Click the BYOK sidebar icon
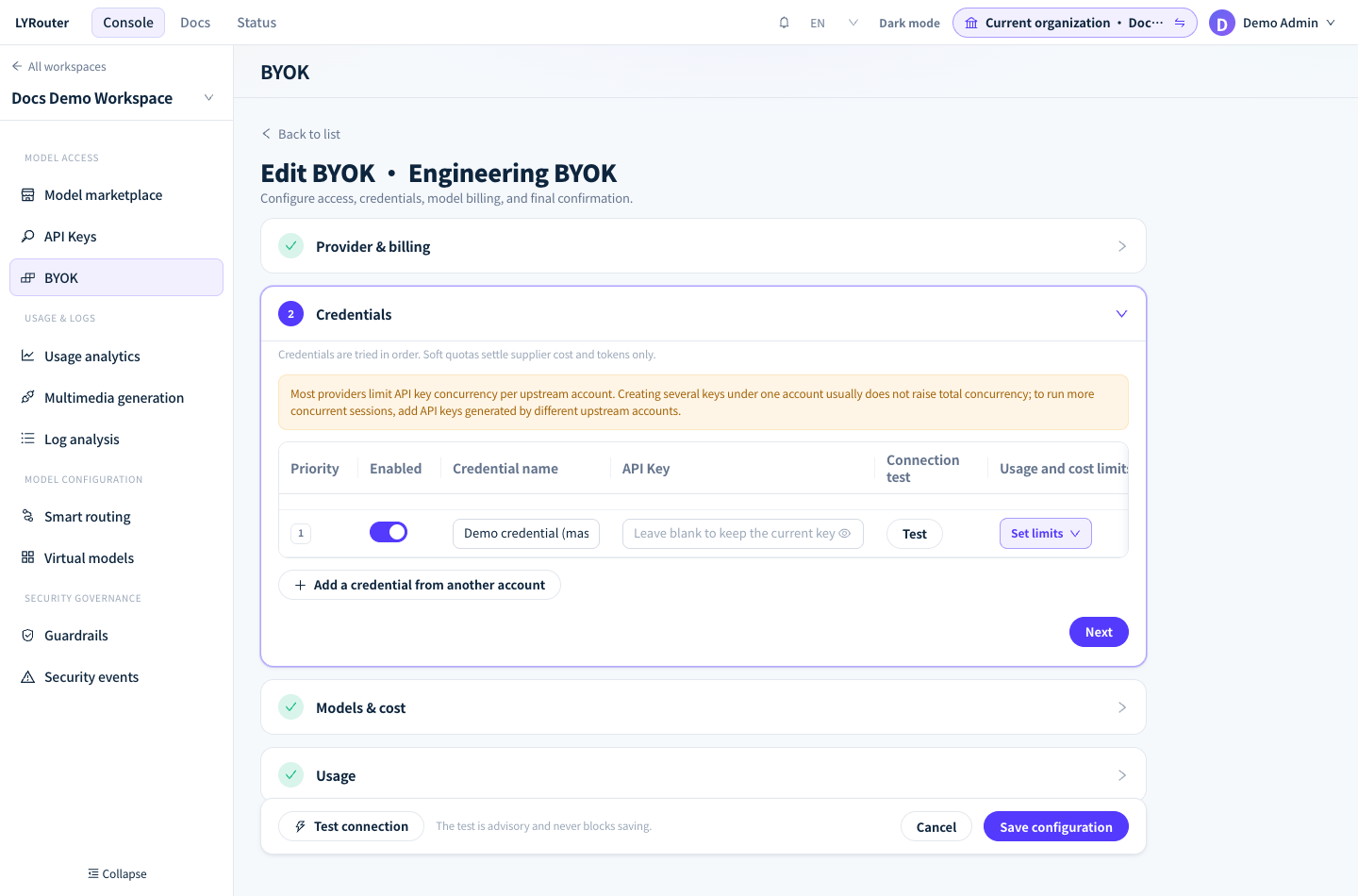 click(28, 278)
